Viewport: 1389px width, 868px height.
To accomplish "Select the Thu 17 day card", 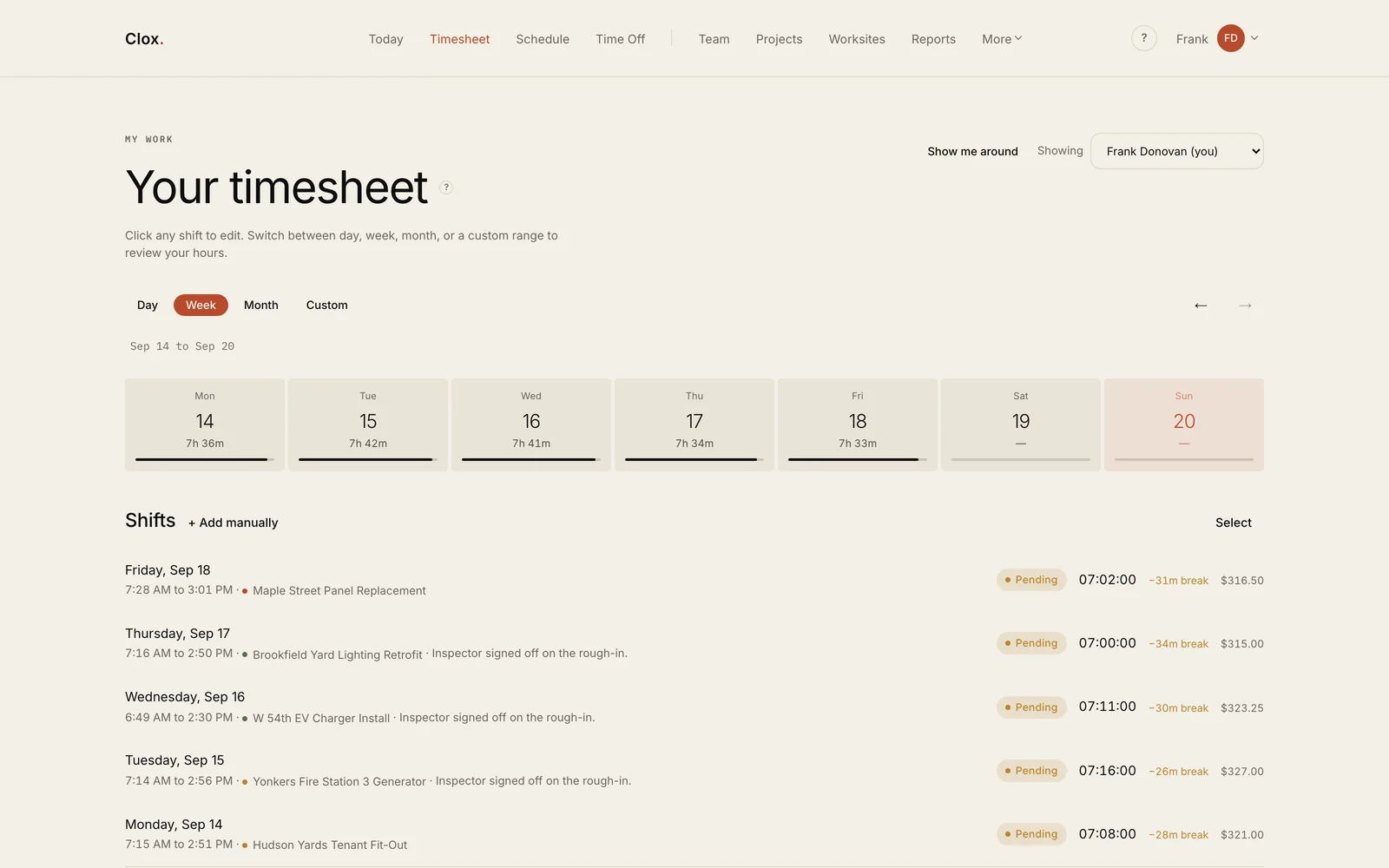I will 694,424.
